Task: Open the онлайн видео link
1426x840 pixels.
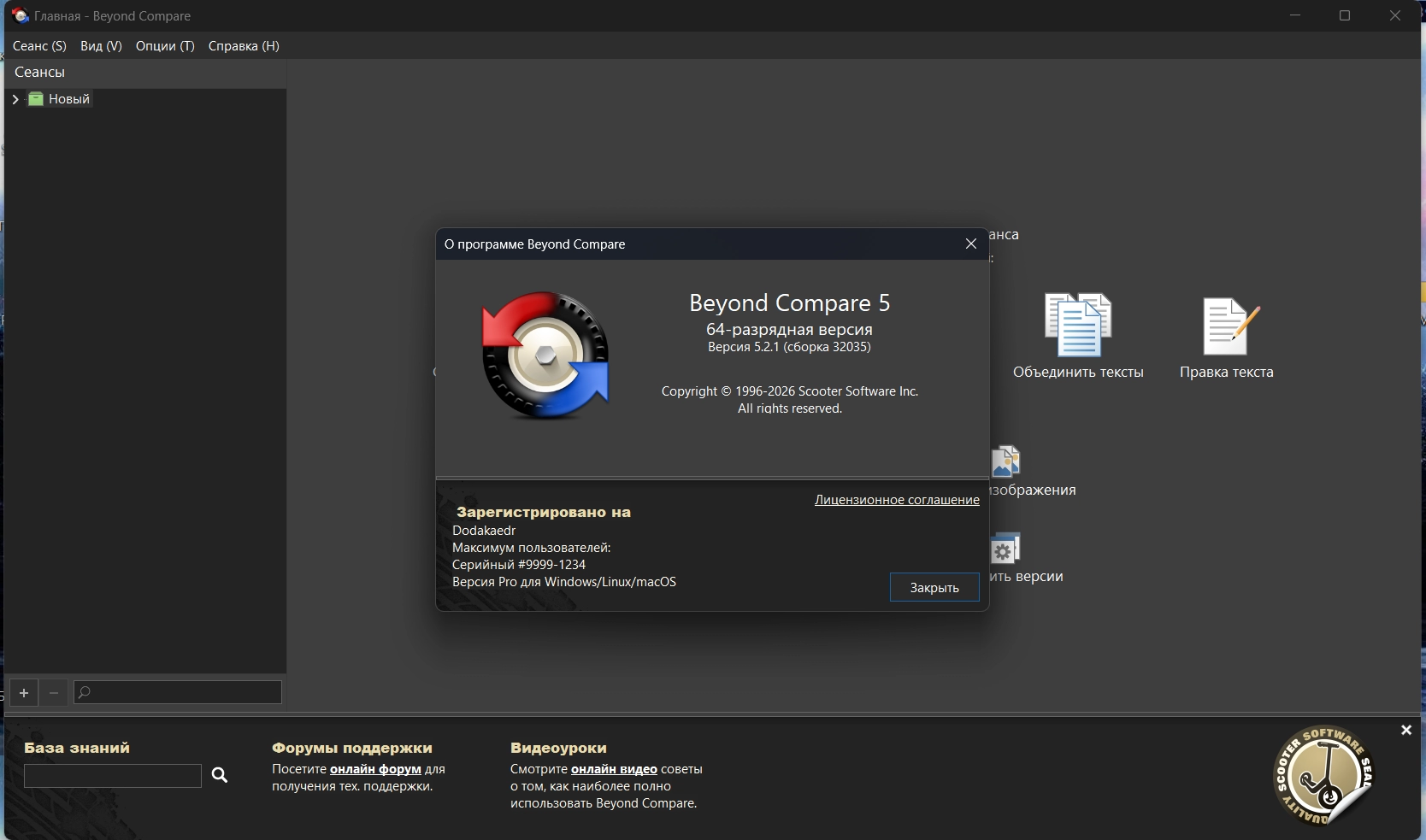Action: [x=614, y=769]
